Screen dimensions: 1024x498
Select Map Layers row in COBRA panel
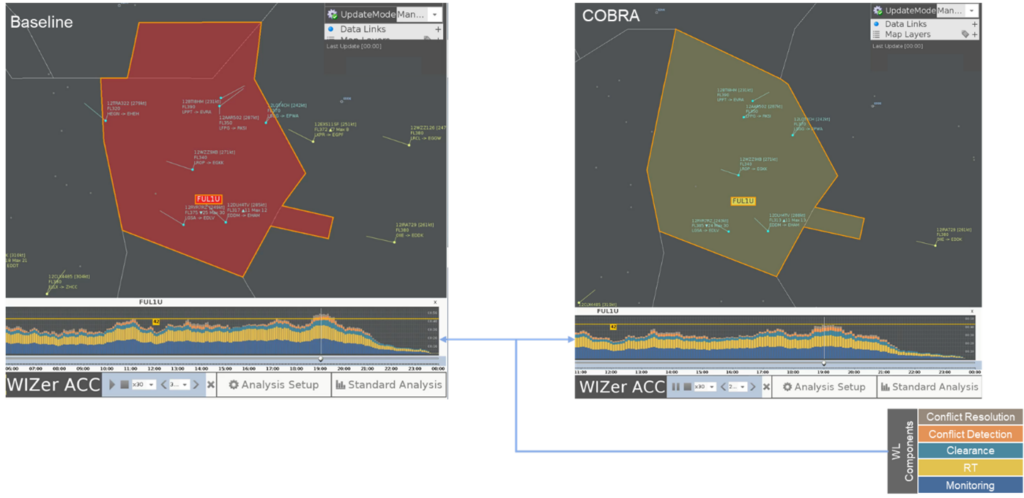coord(925,35)
